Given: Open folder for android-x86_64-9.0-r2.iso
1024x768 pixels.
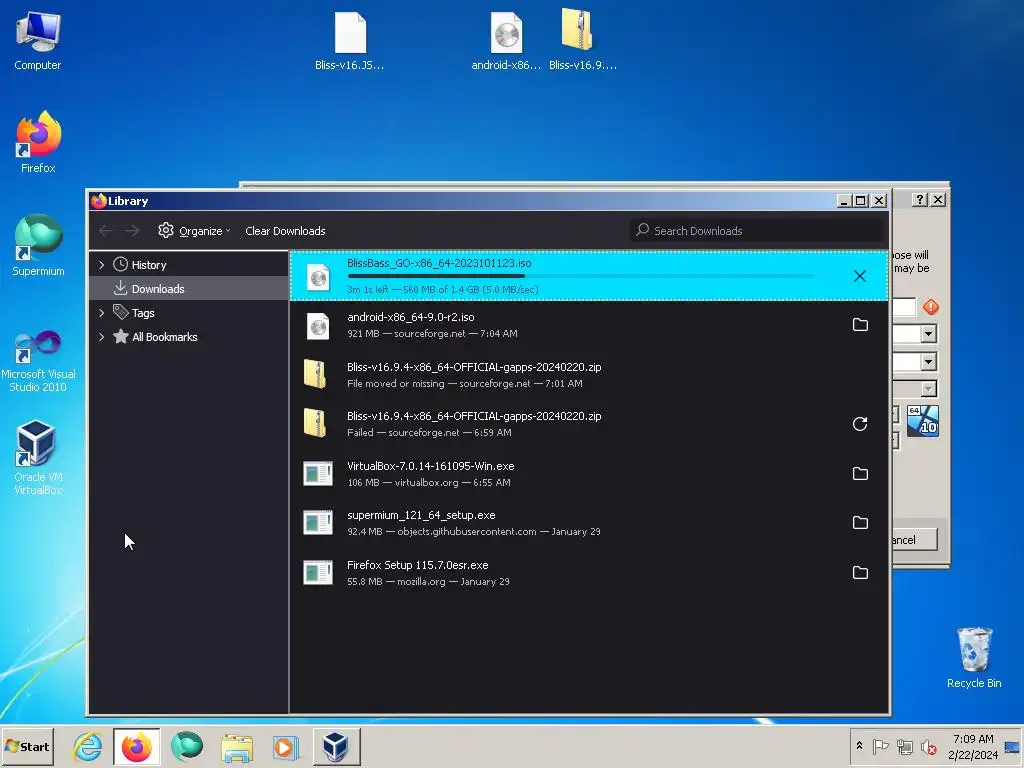Looking at the screenshot, I should (x=860, y=325).
